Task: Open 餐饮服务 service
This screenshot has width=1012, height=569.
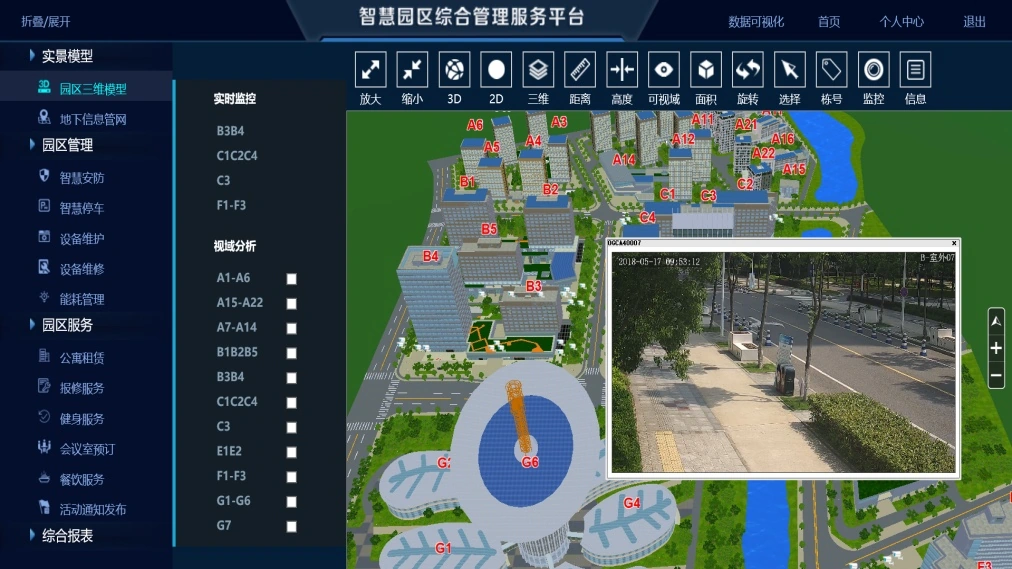Action: pyautogui.click(x=82, y=480)
